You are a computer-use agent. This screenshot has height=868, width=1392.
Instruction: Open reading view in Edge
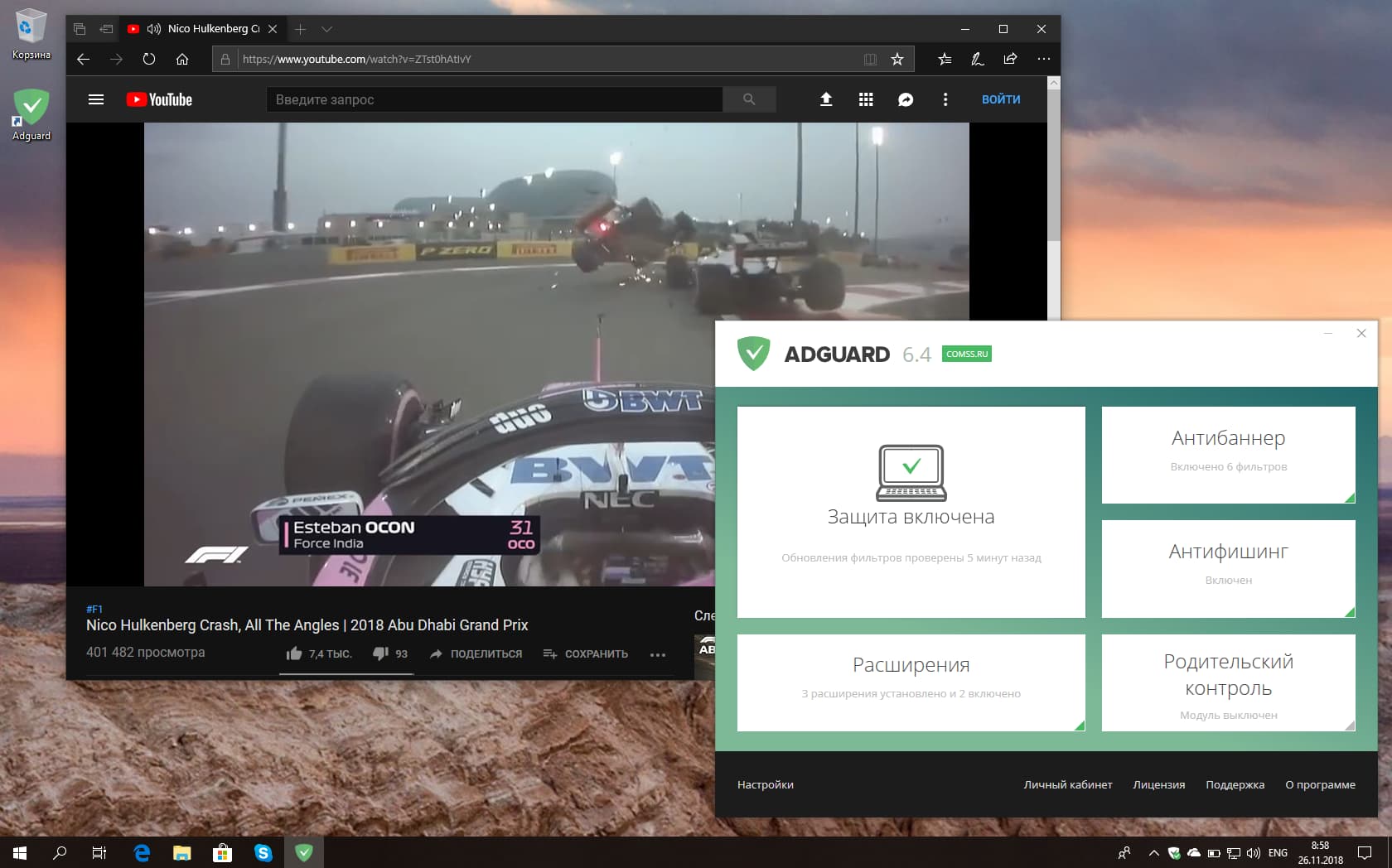coord(870,59)
